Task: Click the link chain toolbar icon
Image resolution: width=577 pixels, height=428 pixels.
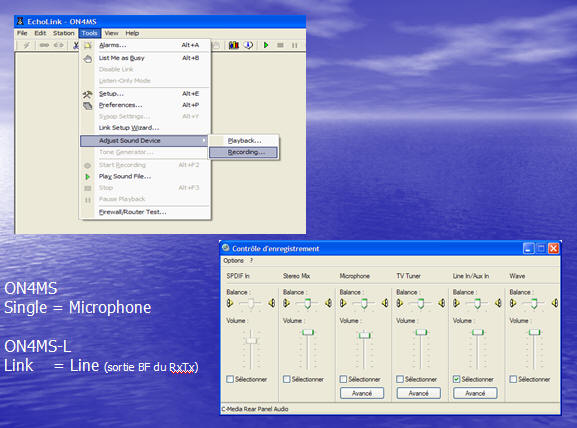Action: pyautogui.click(x=44, y=45)
